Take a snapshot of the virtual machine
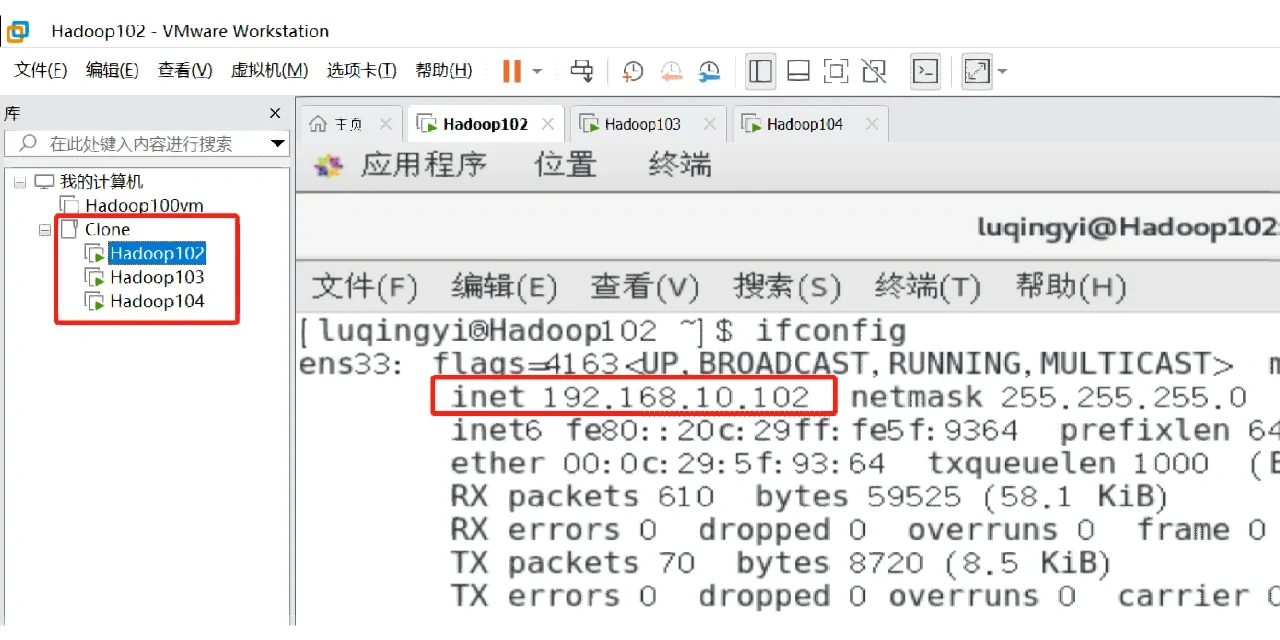Image resolution: width=1280 pixels, height=640 pixels. click(x=632, y=71)
